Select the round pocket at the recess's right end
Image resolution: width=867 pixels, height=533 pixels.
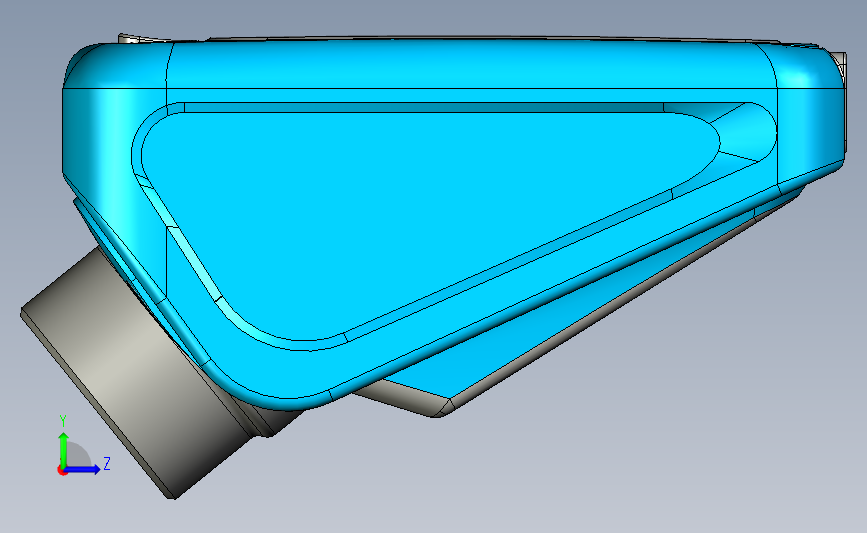click(x=748, y=132)
